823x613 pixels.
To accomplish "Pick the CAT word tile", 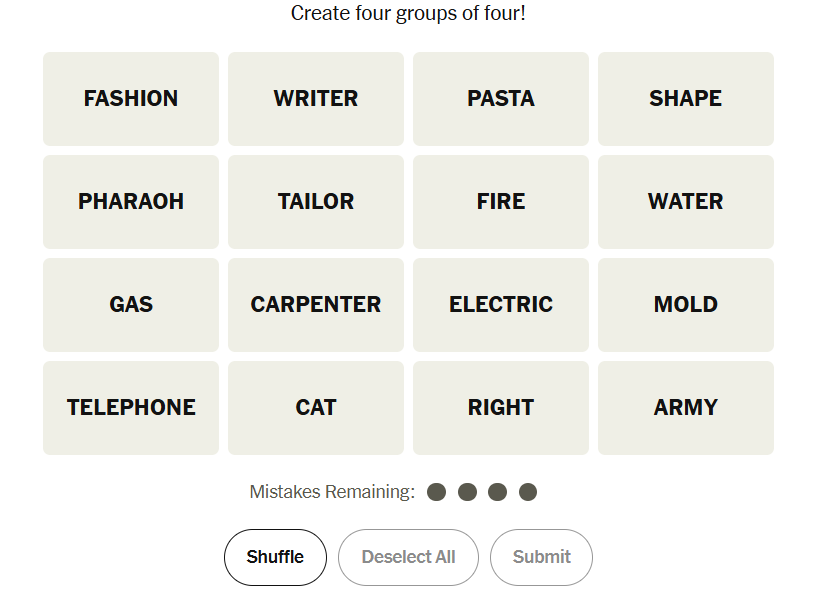I will 316,408.
